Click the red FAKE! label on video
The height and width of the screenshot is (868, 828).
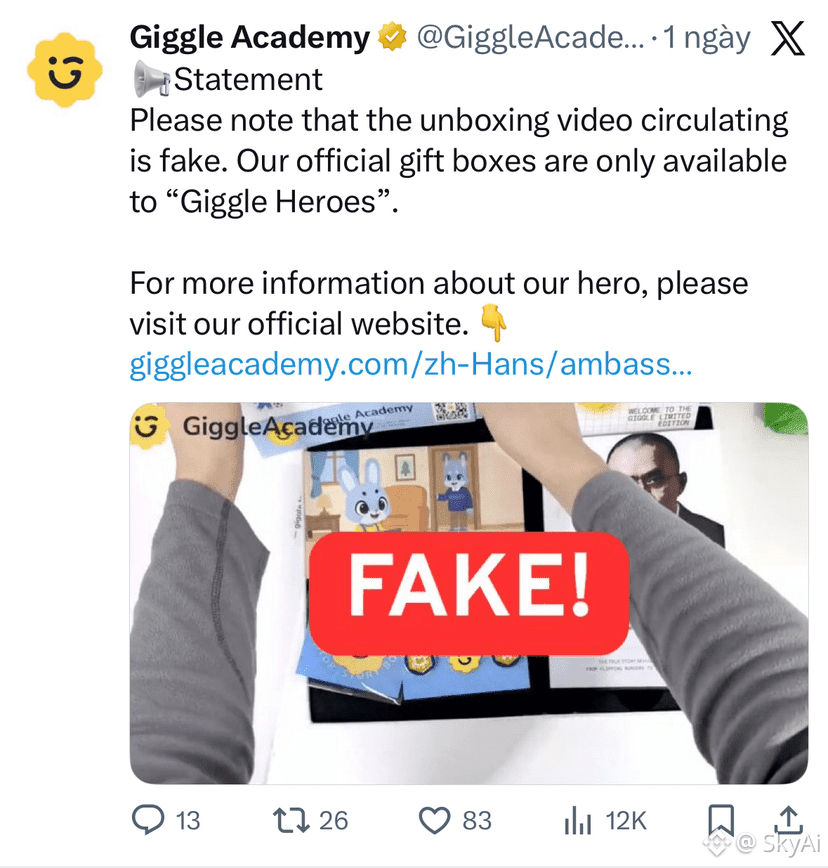tap(469, 593)
